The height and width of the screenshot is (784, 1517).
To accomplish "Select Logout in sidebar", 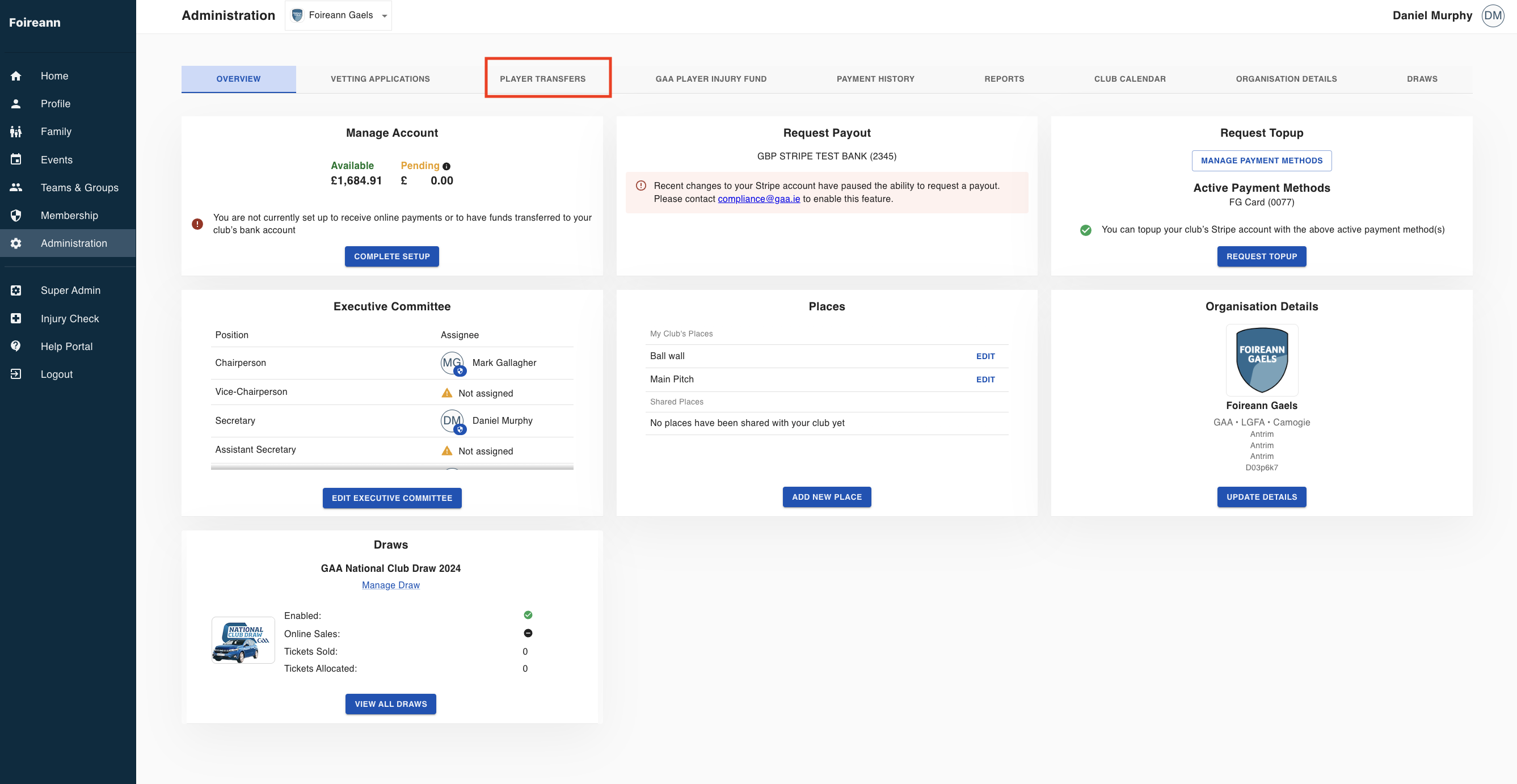I will click(68, 374).
